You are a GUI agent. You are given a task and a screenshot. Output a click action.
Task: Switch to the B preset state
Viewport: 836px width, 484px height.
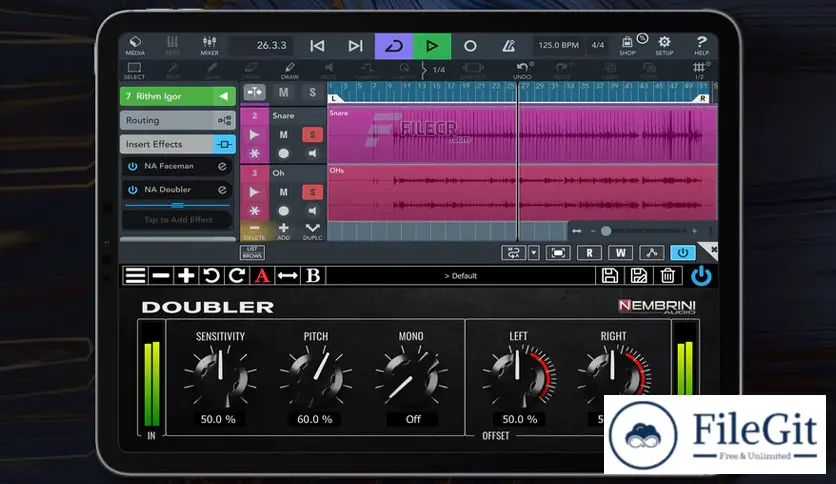click(313, 276)
